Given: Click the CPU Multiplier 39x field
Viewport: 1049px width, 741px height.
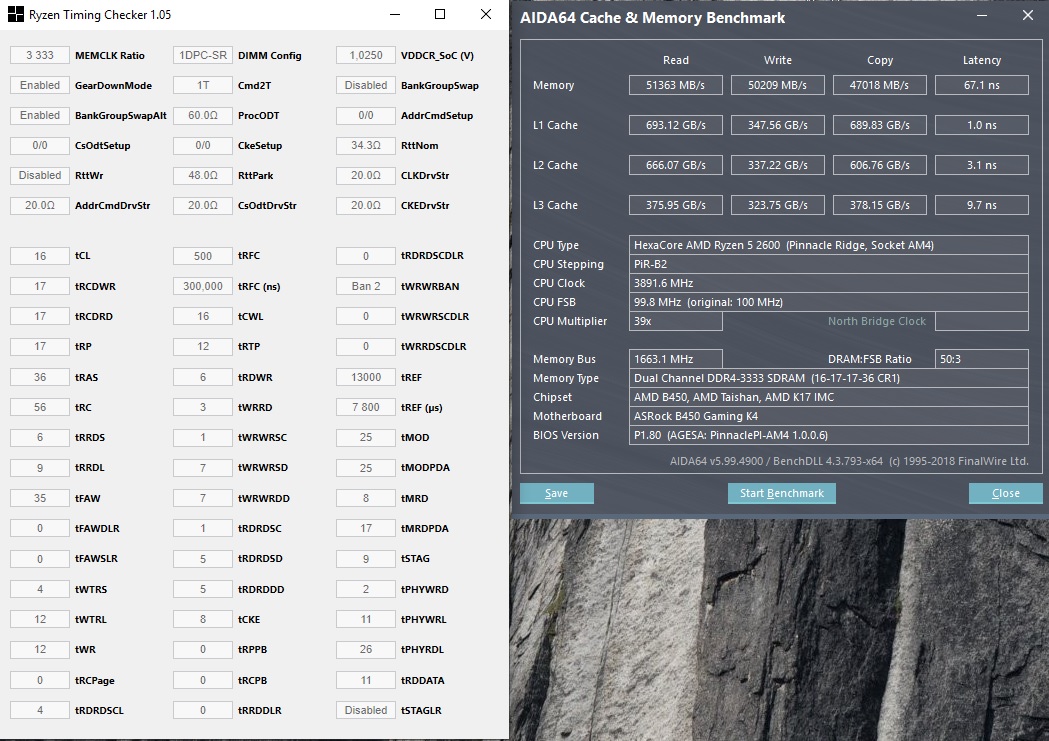Looking at the screenshot, I should click(676, 321).
